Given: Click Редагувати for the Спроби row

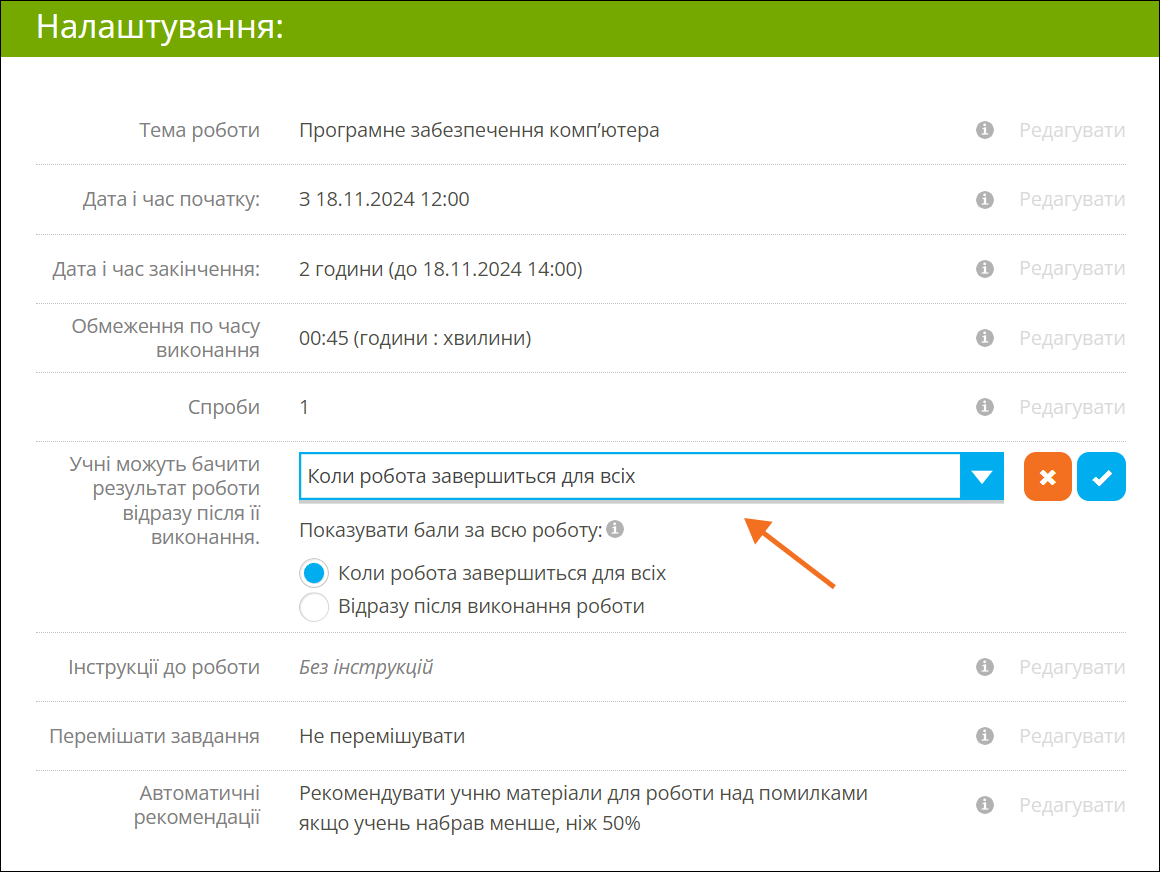Looking at the screenshot, I should pos(1072,407).
